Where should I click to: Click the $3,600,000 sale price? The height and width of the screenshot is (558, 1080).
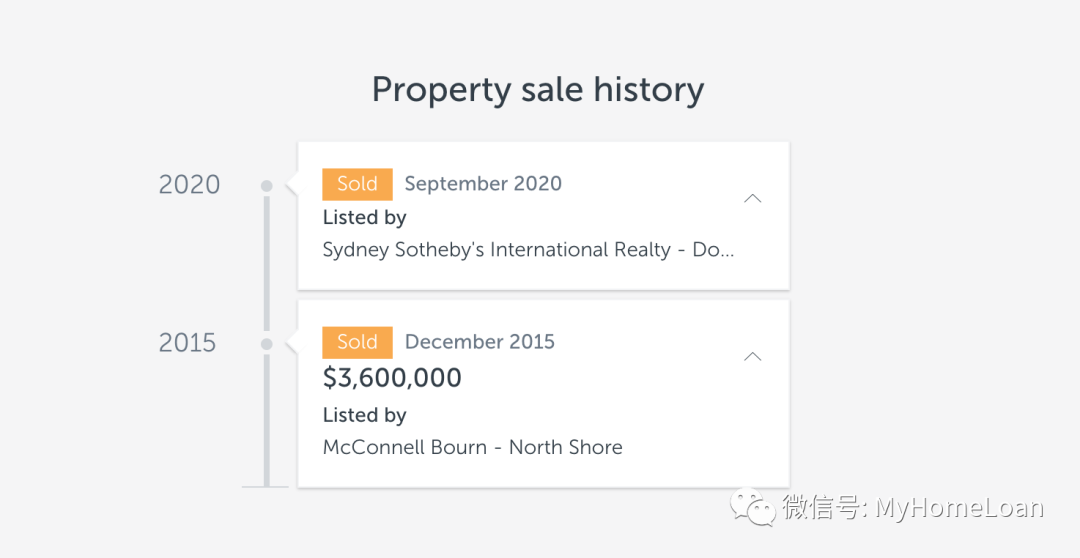tap(392, 378)
